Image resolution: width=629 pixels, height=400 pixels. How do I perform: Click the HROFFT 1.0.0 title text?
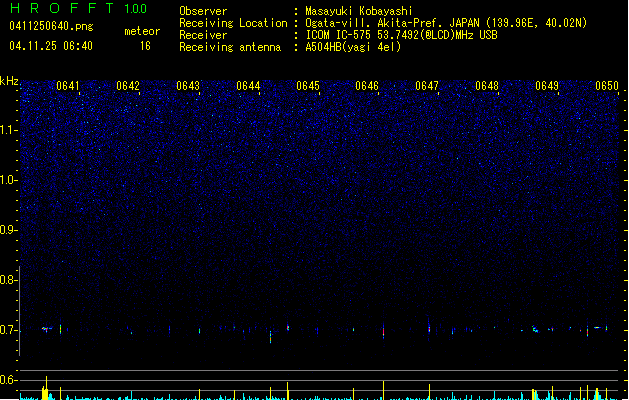(x=78, y=8)
